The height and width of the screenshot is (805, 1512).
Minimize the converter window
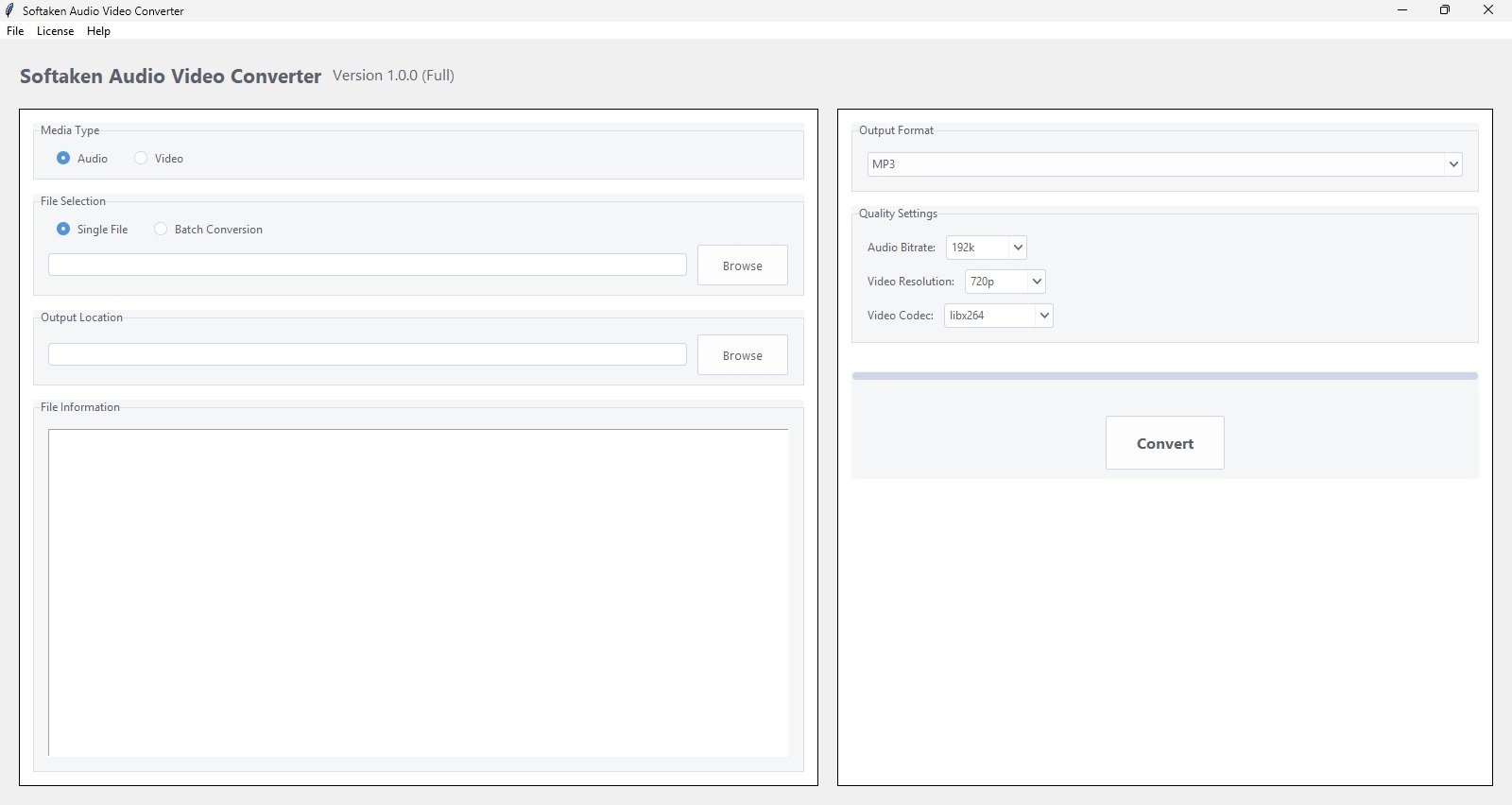pos(1401,10)
